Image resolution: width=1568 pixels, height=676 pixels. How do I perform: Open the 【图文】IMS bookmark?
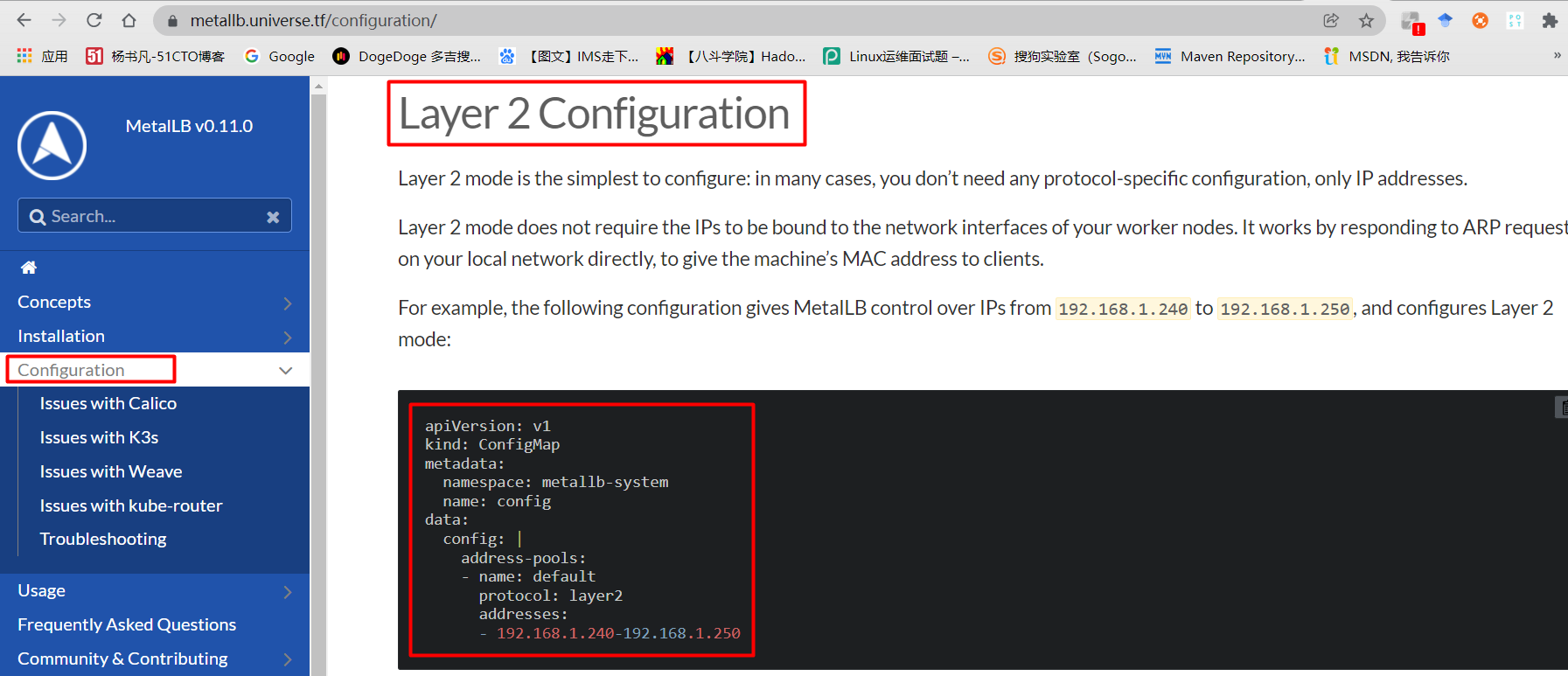click(568, 56)
